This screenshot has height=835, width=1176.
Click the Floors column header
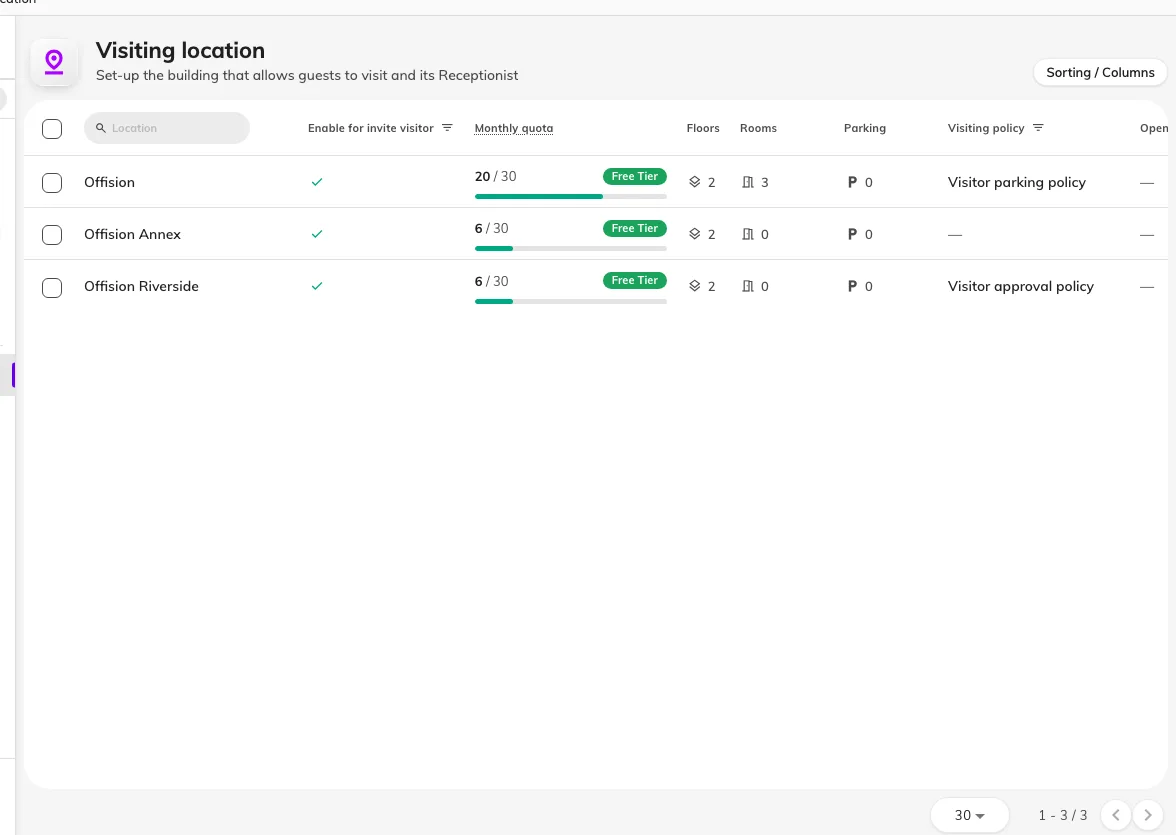coord(703,128)
